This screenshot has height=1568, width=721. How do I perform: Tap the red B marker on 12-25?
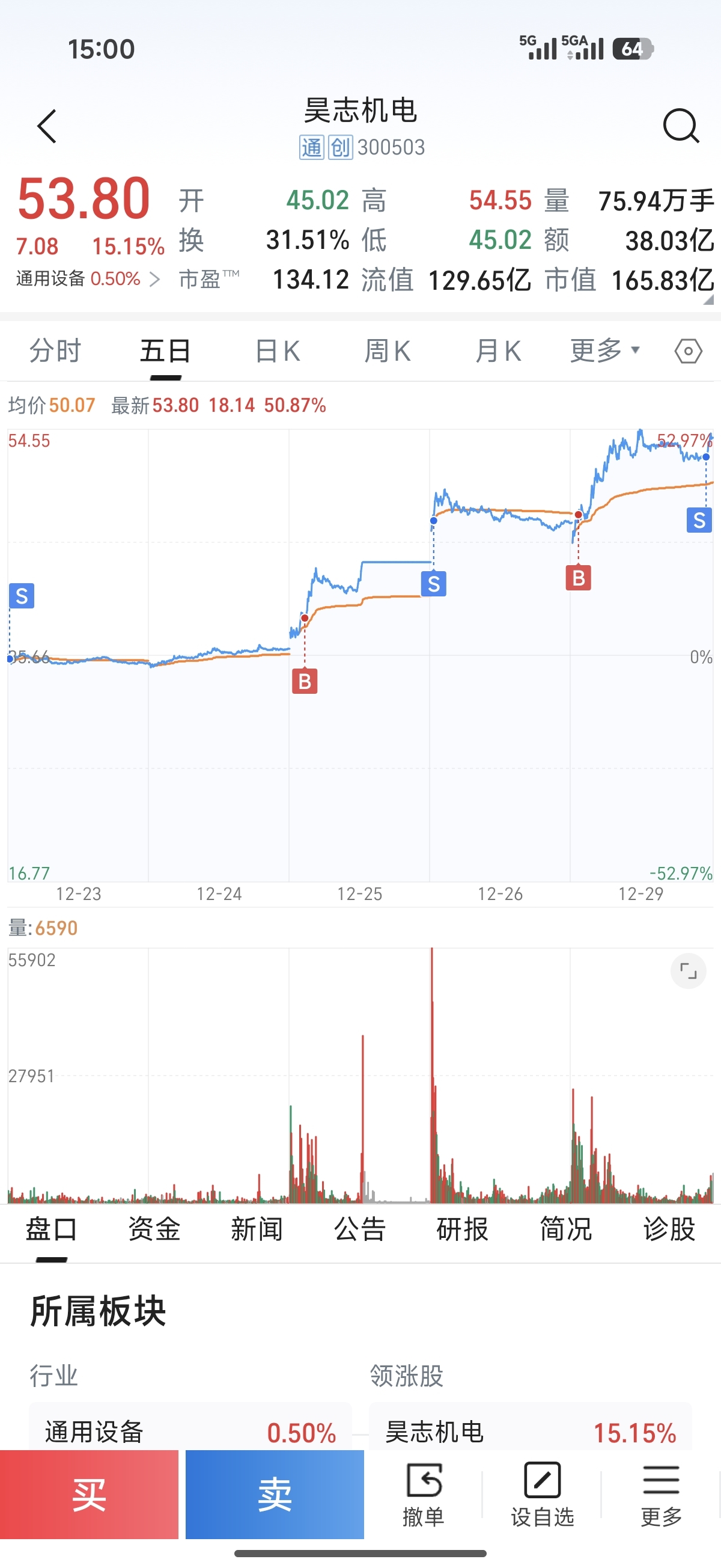305,681
